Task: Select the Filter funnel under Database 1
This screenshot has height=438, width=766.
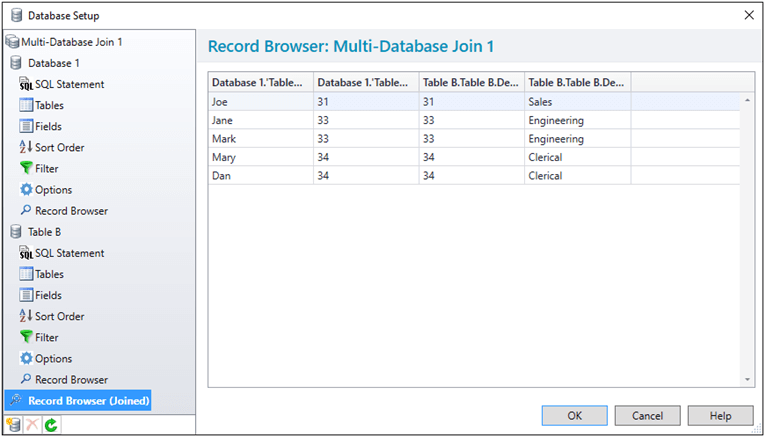Action: [x=39, y=168]
